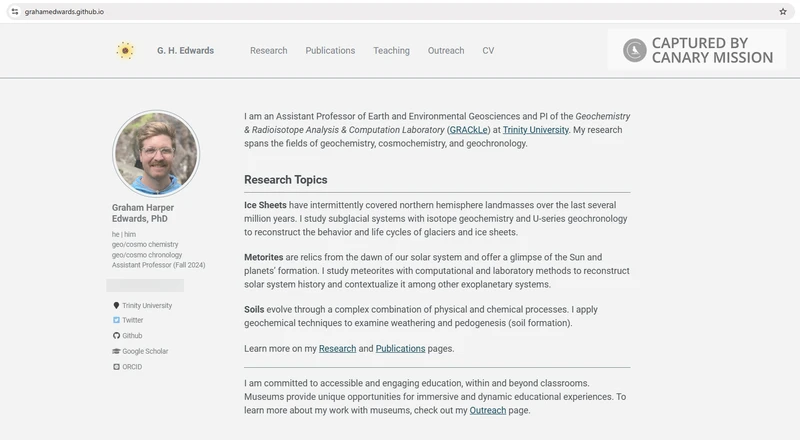Click the bold Ice Sheets term
The width and height of the screenshot is (800, 440).
265,205
